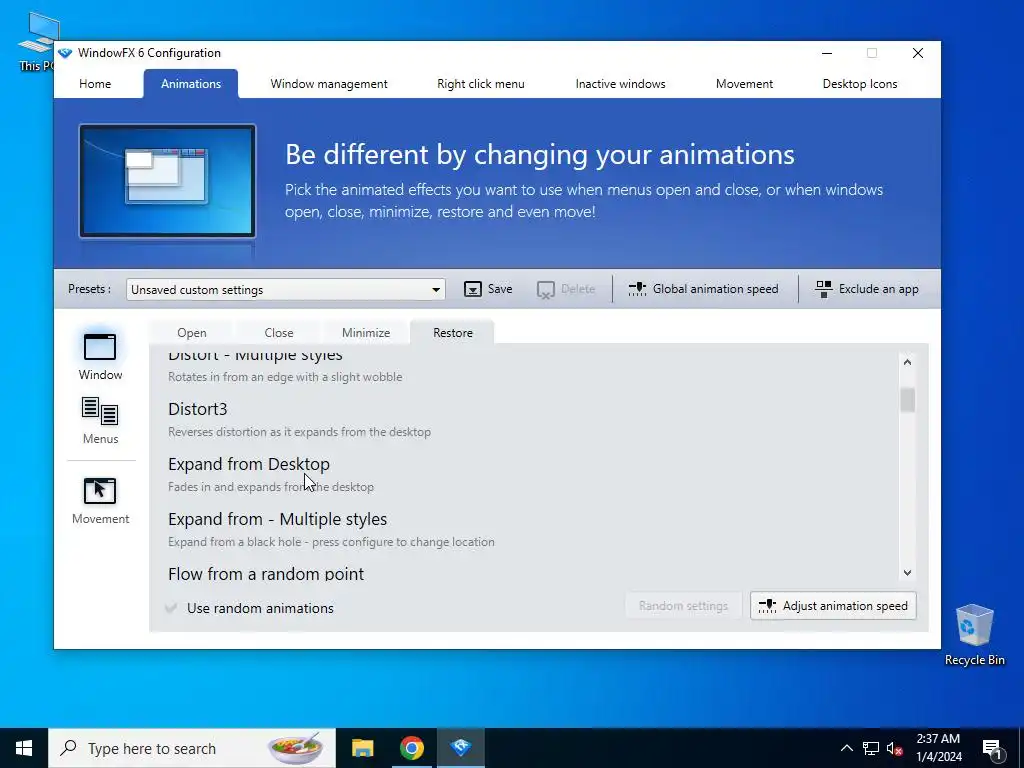Click the animation list scroll down arrow

[907, 573]
